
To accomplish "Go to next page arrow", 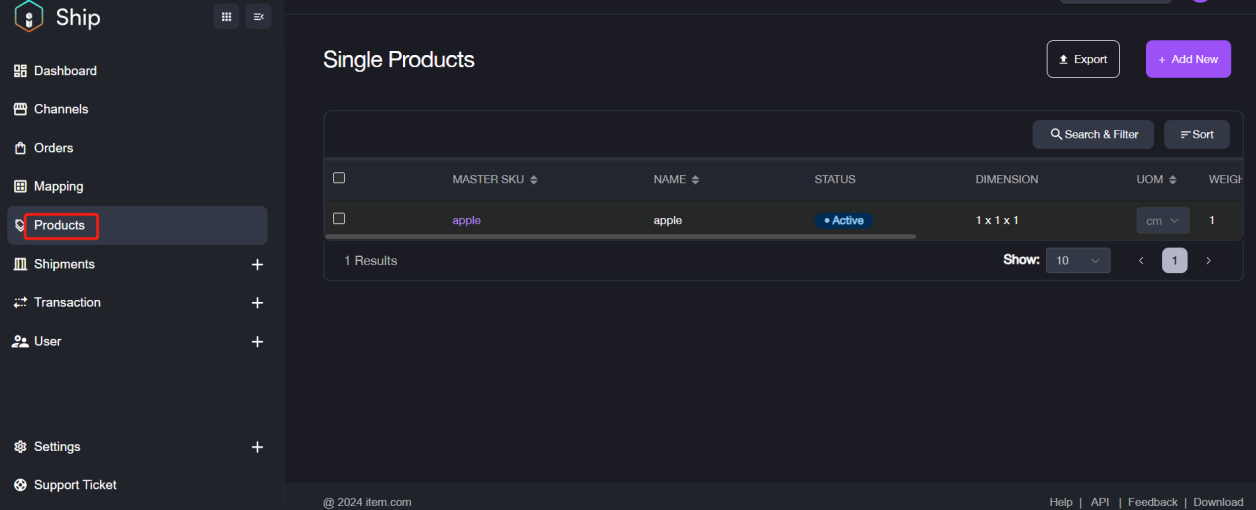I will coord(1208,261).
